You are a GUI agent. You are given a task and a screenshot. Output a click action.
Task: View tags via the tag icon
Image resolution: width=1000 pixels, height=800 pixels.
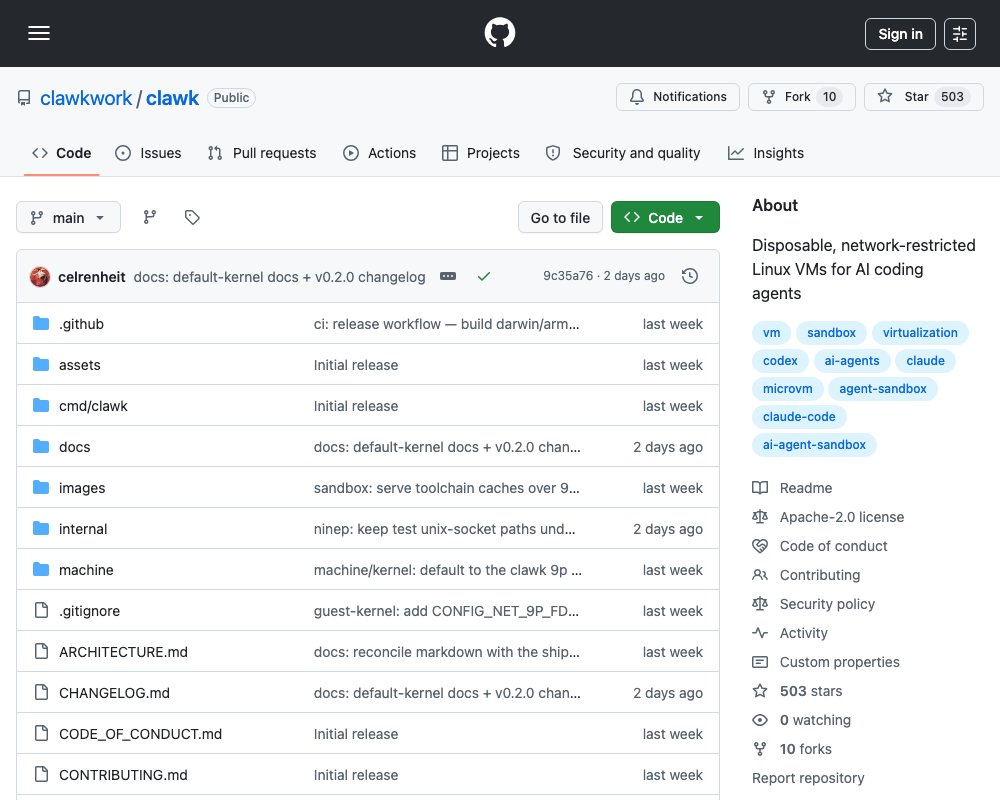tap(192, 218)
